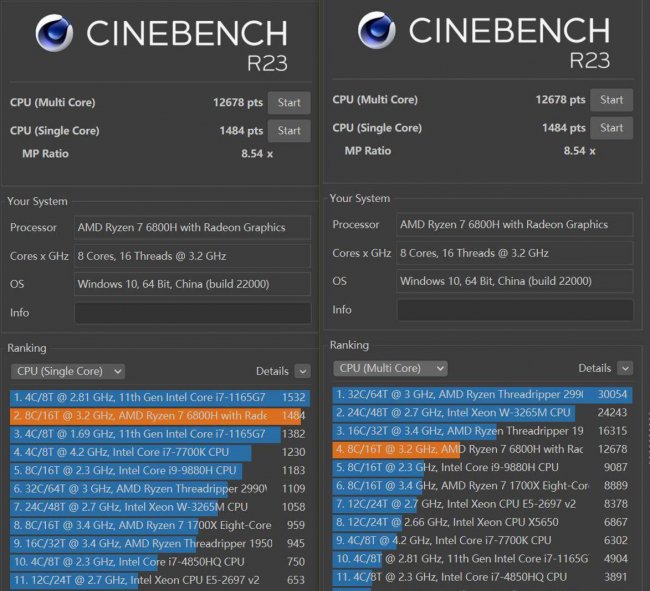Open the CPU (Multi Core) ranking dropdown
650x591 pixels.
click(390, 368)
